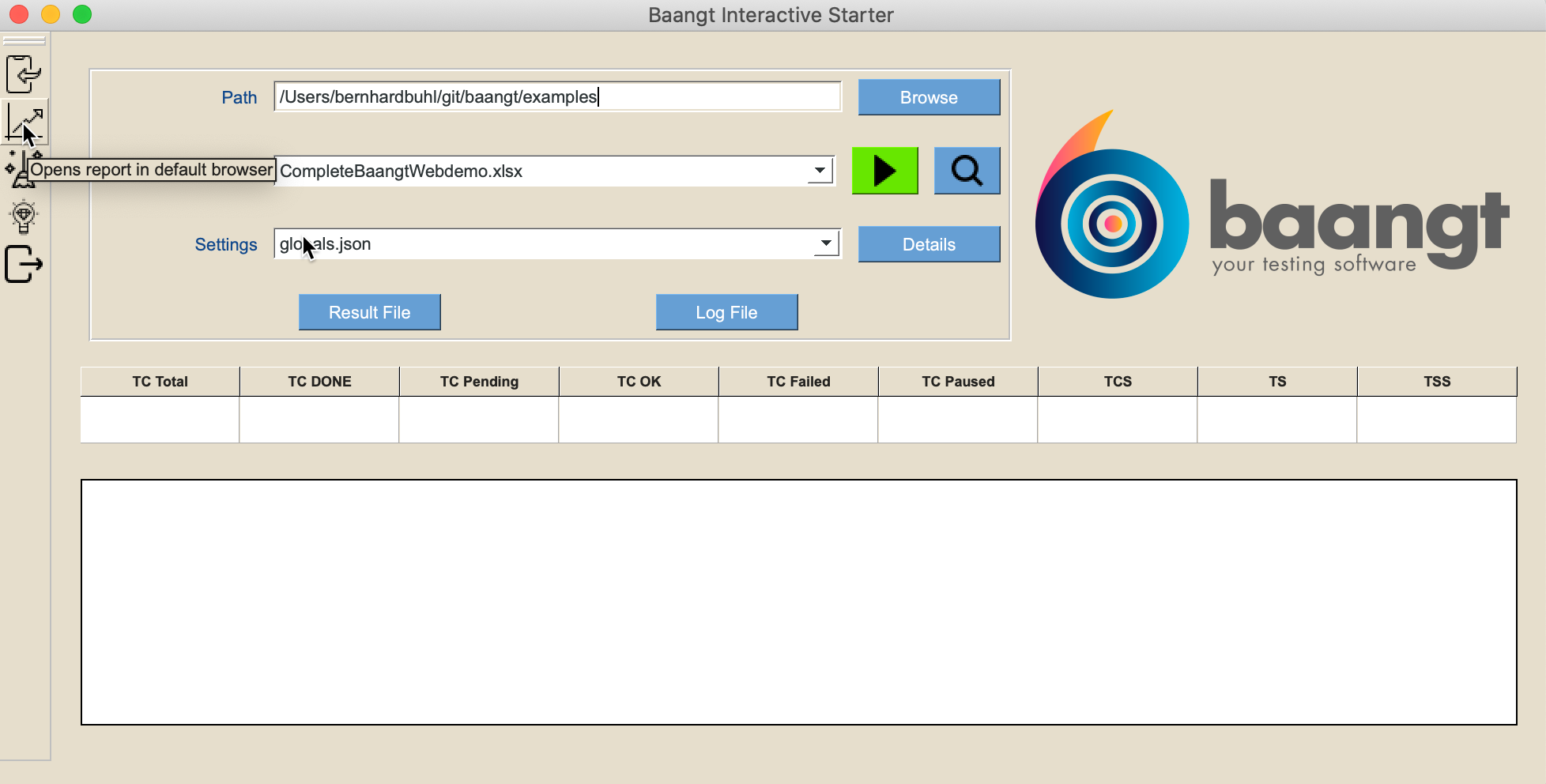Close the window with red button
The width and height of the screenshot is (1546, 784).
19,14
